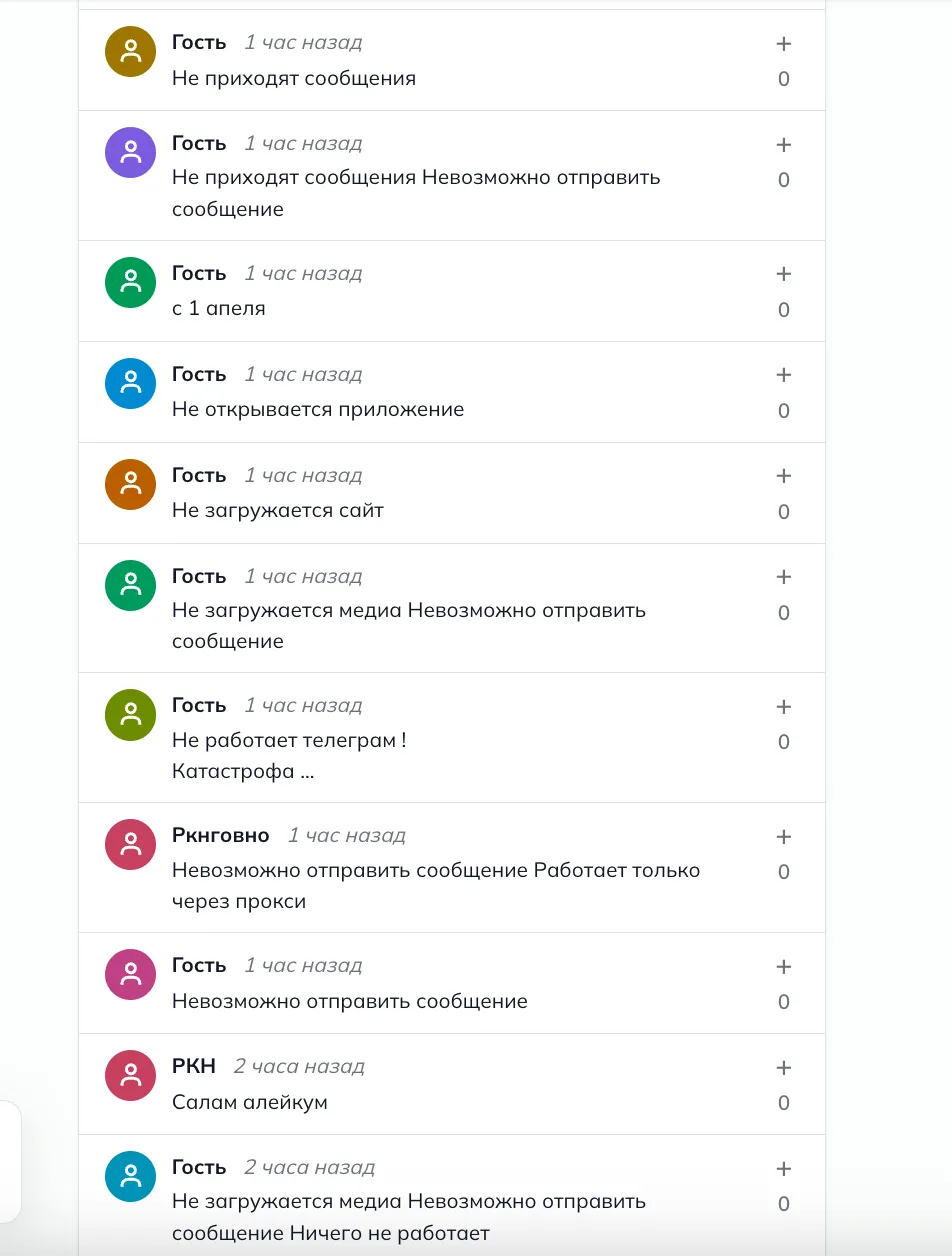Viewport: 952px width, 1256px height.
Task: Upvote the "с 1 апеля" comment
Action: pyautogui.click(x=784, y=274)
